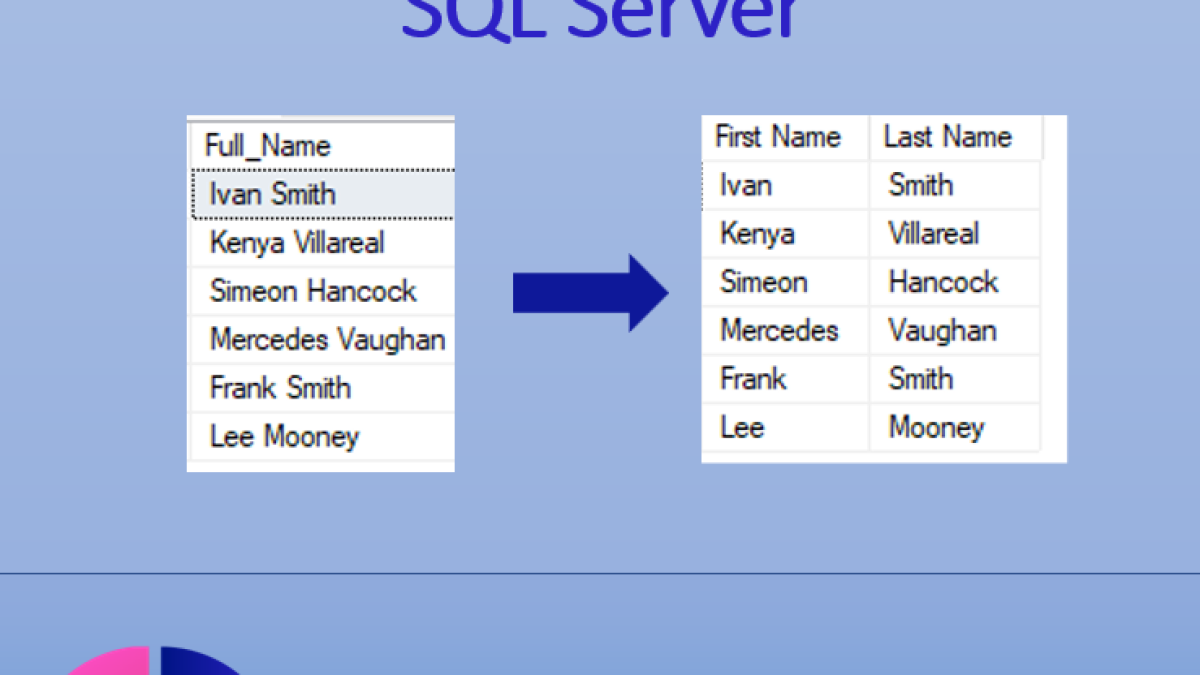
Task: Click the Simeon first name cell
Action: 764,282
